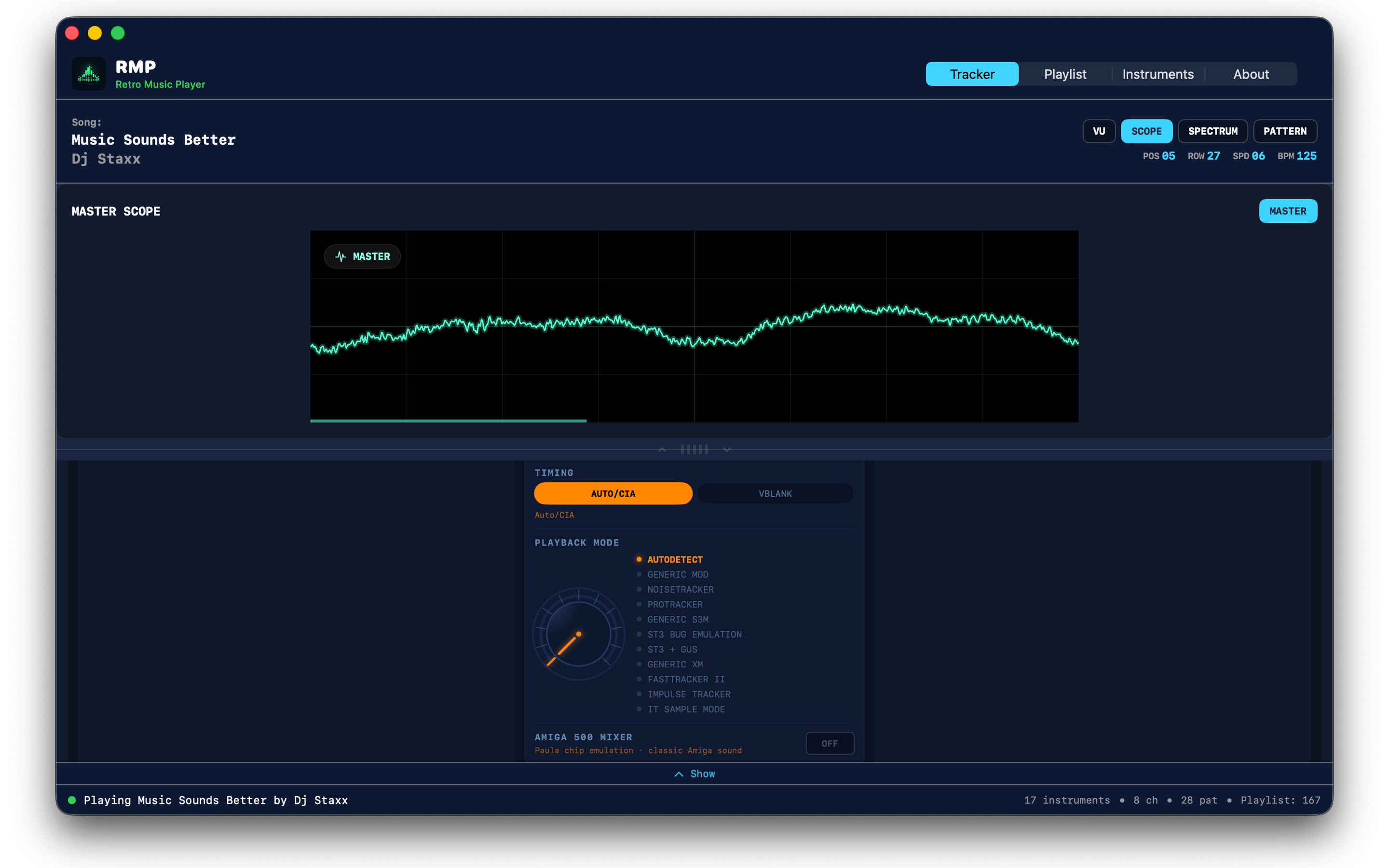Toggle the Amiga 500 Mixer OFF switch

coord(830,744)
